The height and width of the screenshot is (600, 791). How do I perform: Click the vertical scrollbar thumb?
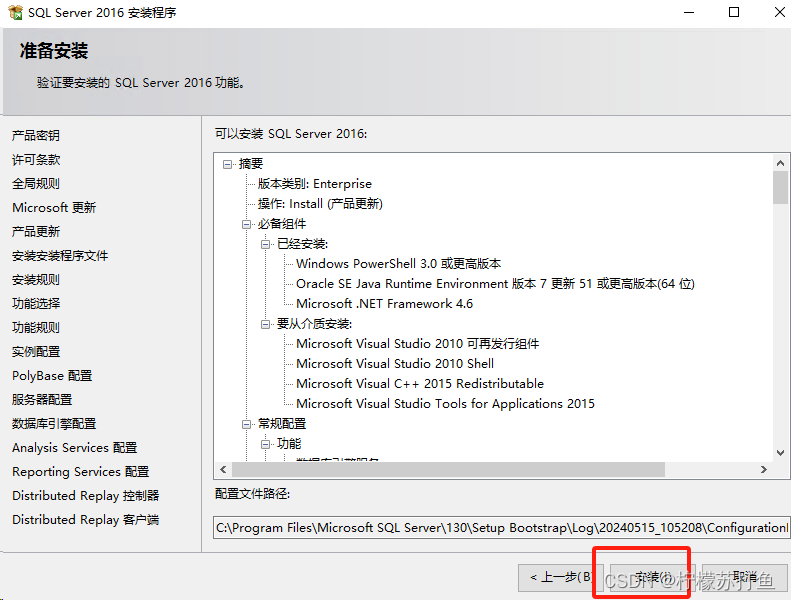pos(780,187)
